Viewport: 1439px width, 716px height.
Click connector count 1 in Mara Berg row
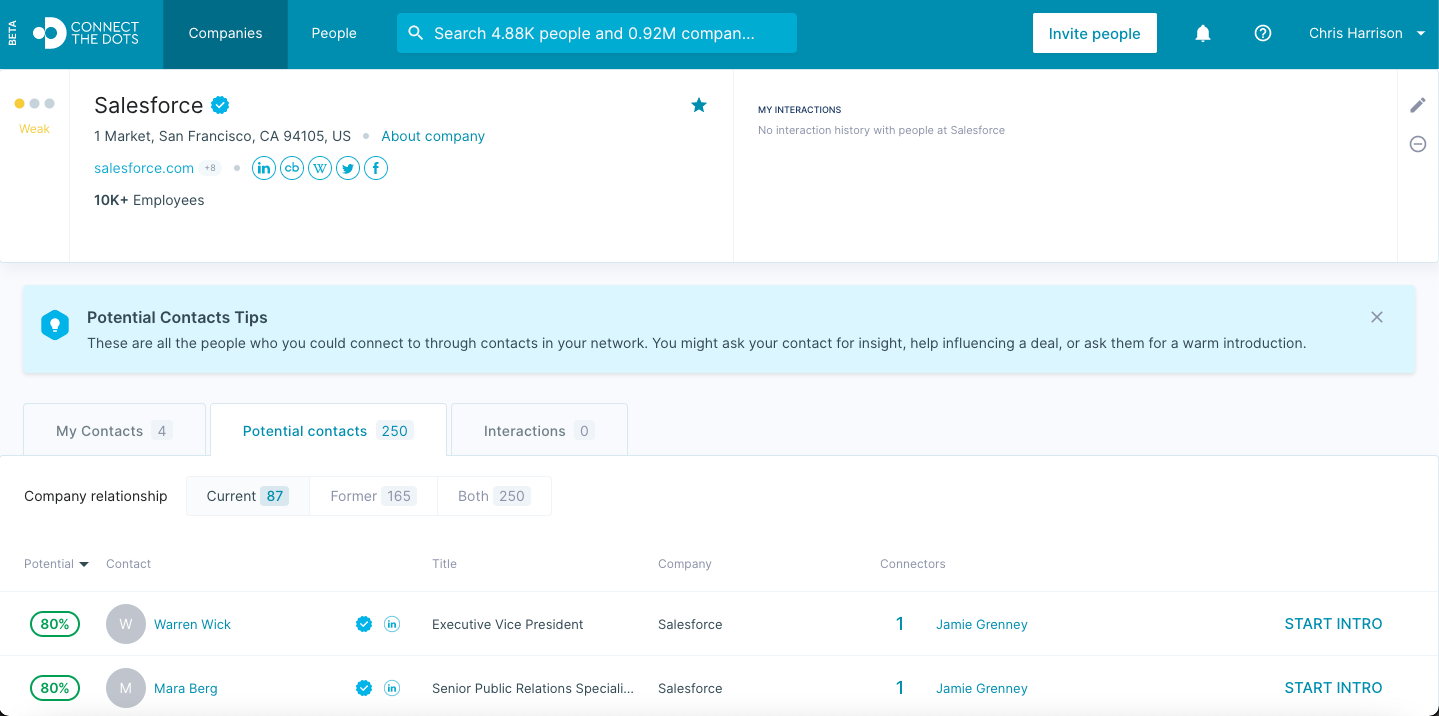[900, 688]
